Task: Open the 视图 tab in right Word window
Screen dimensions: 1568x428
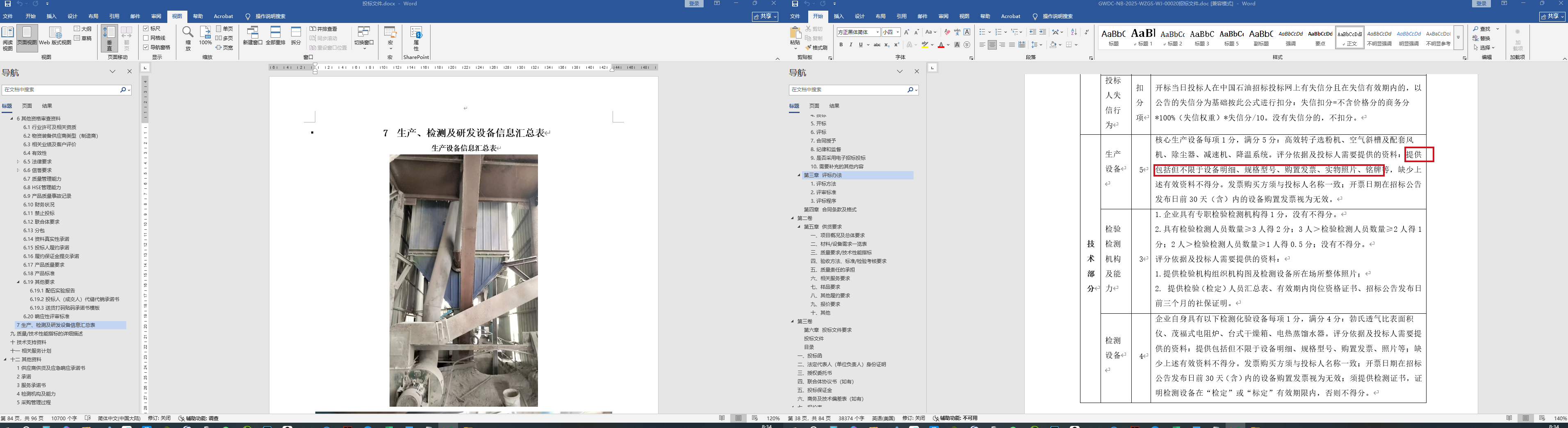Action: point(964,16)
